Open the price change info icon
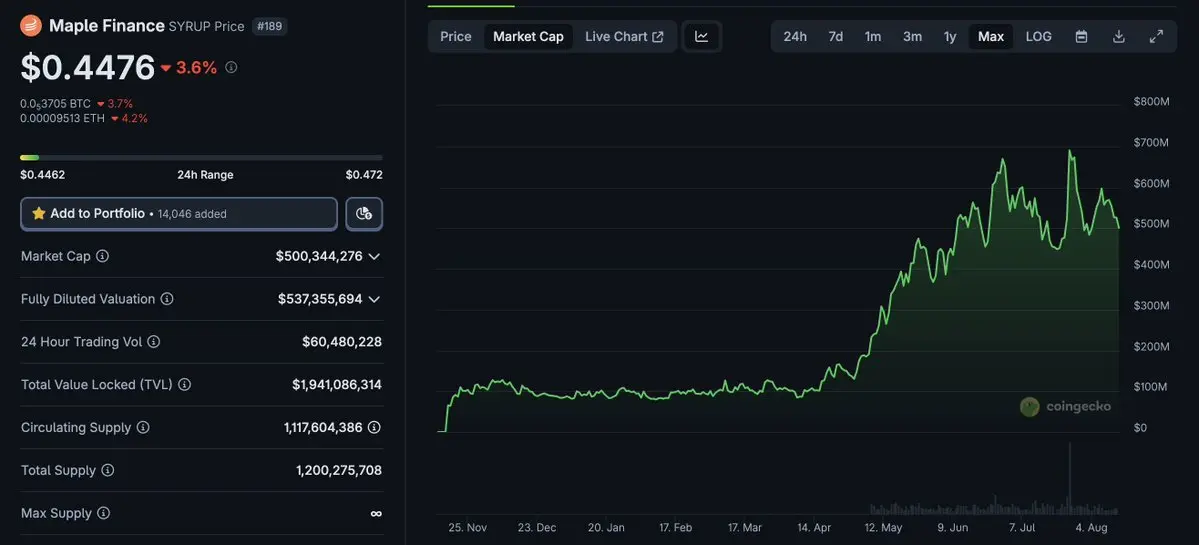This screenshot has height=545, width=1199. [231, 67]
